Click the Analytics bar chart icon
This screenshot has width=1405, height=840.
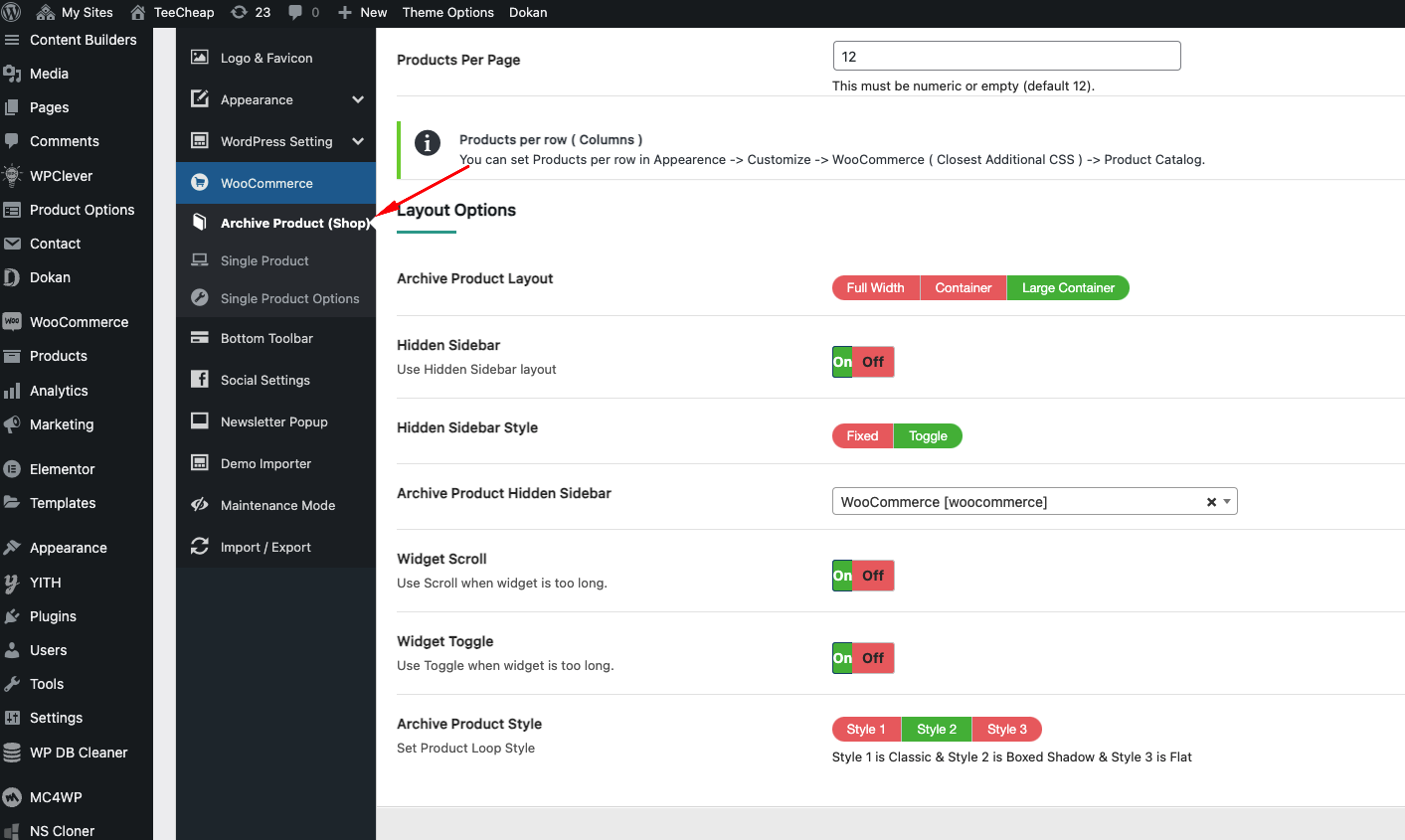[x=12, y=391]
